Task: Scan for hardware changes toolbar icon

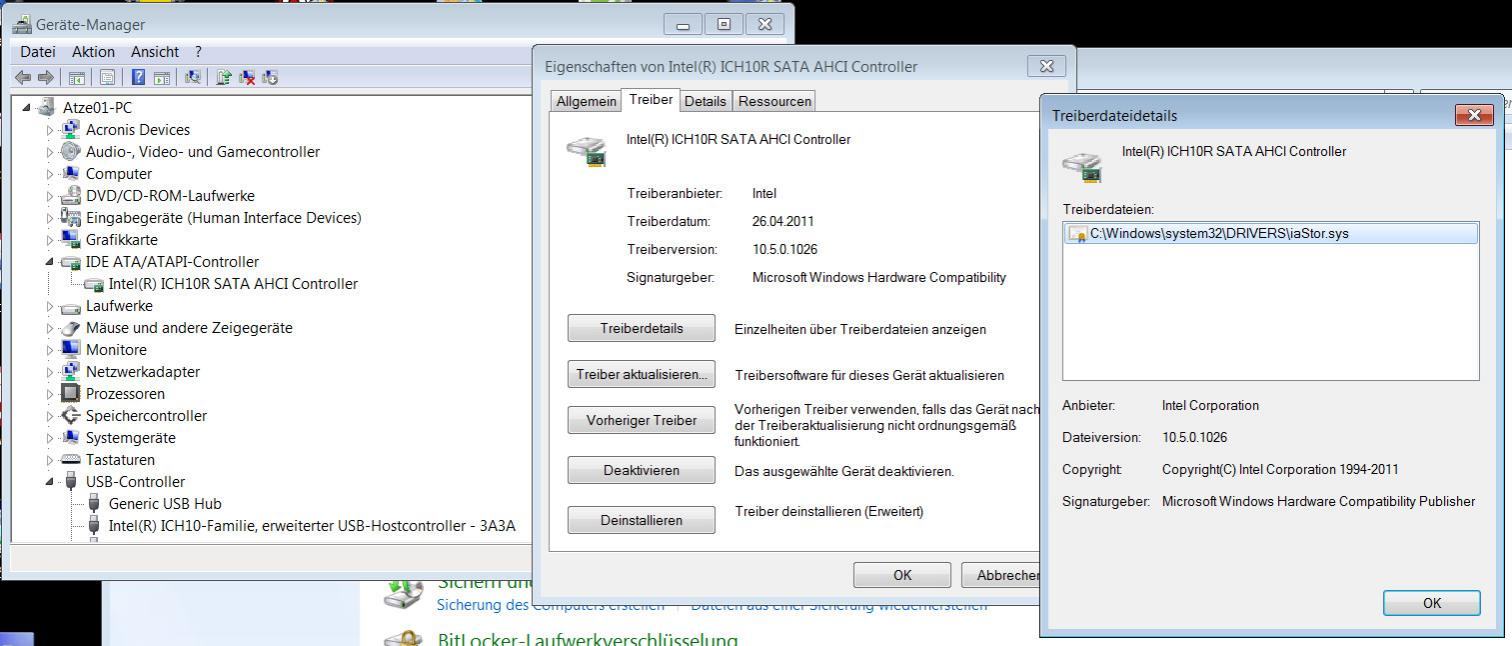Action: (x=193, y=77)
